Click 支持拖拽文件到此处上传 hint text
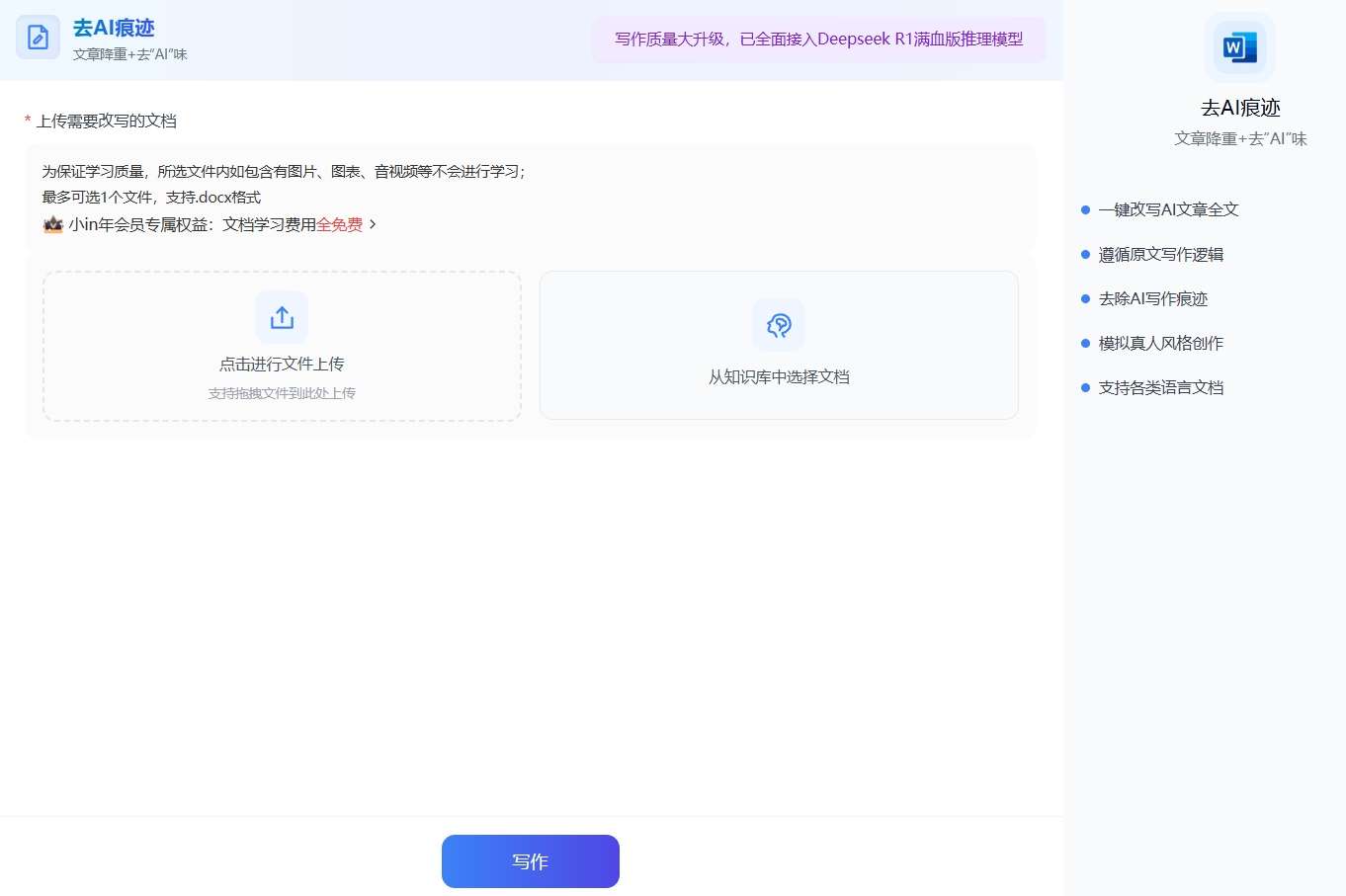1346x896 pixels. [282, 393]
